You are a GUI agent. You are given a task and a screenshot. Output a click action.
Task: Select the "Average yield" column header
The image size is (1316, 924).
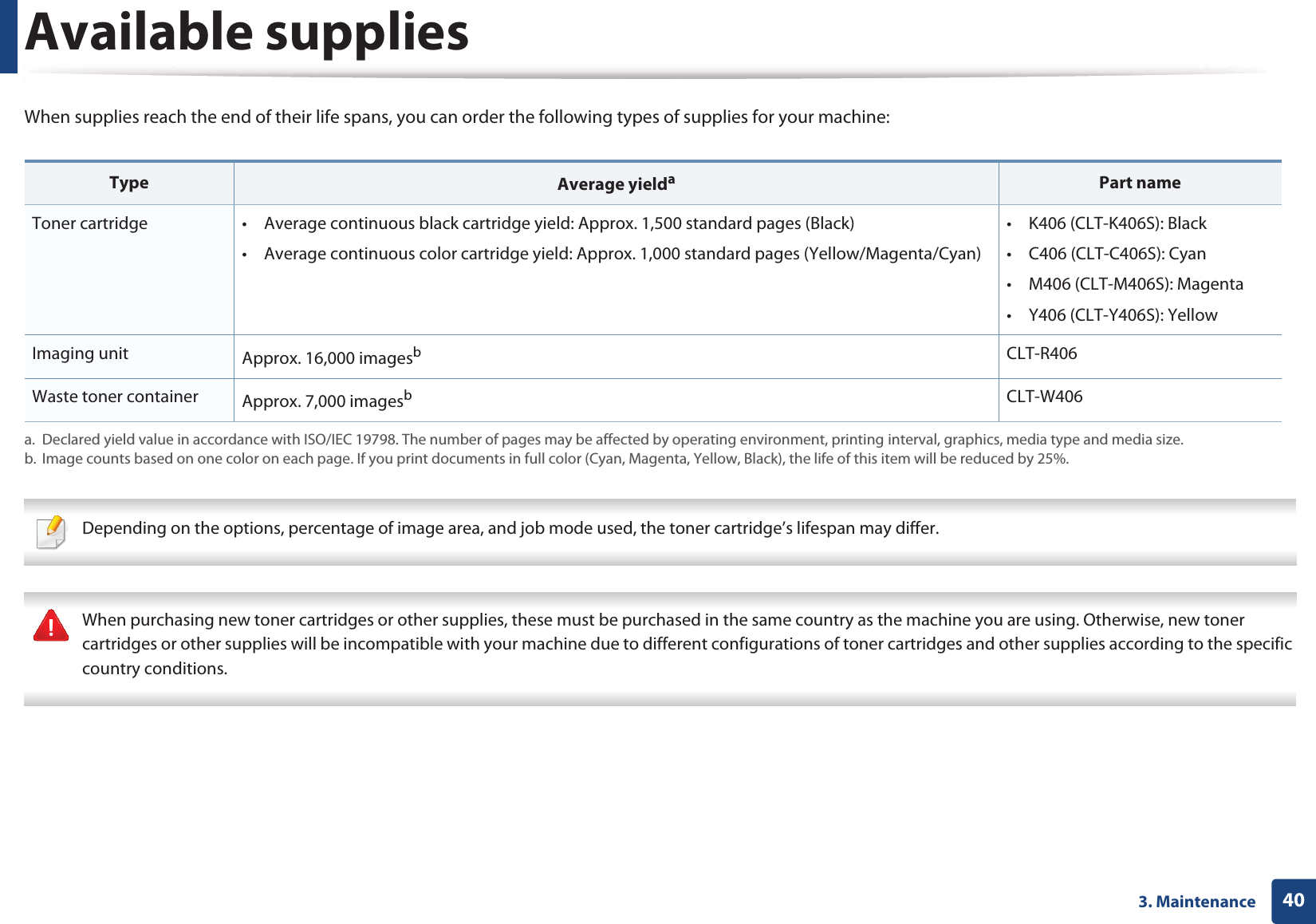click(x=616, y=184)
